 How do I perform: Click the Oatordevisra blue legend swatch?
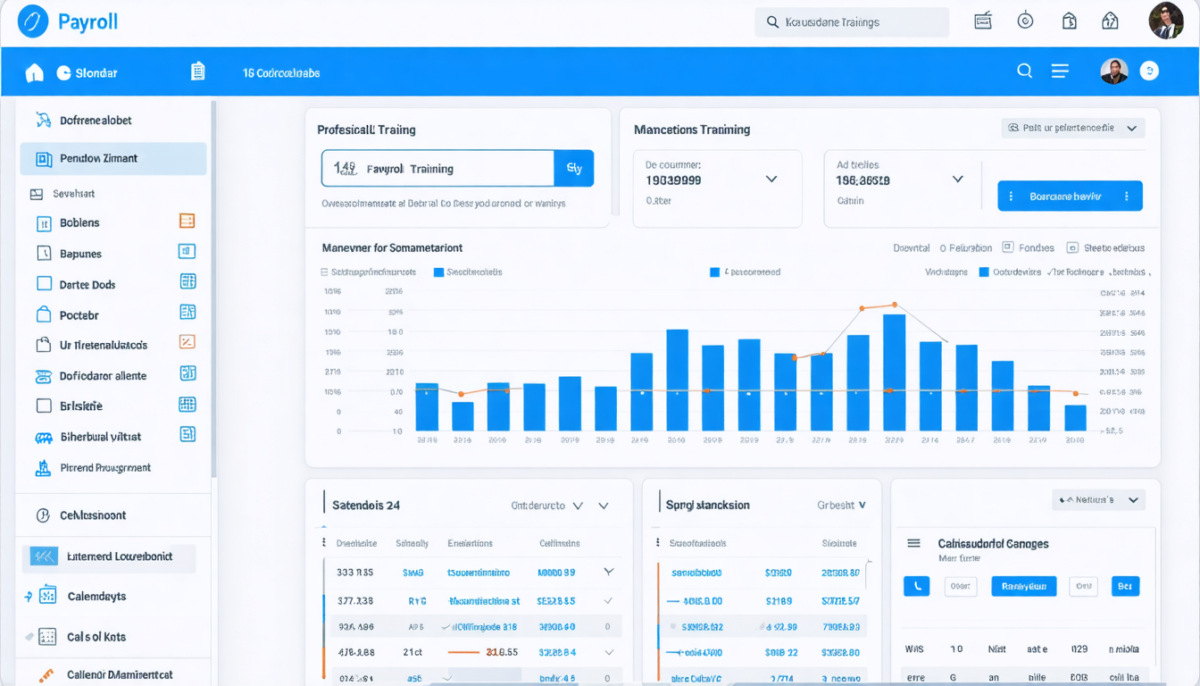(x=984, y=272)
